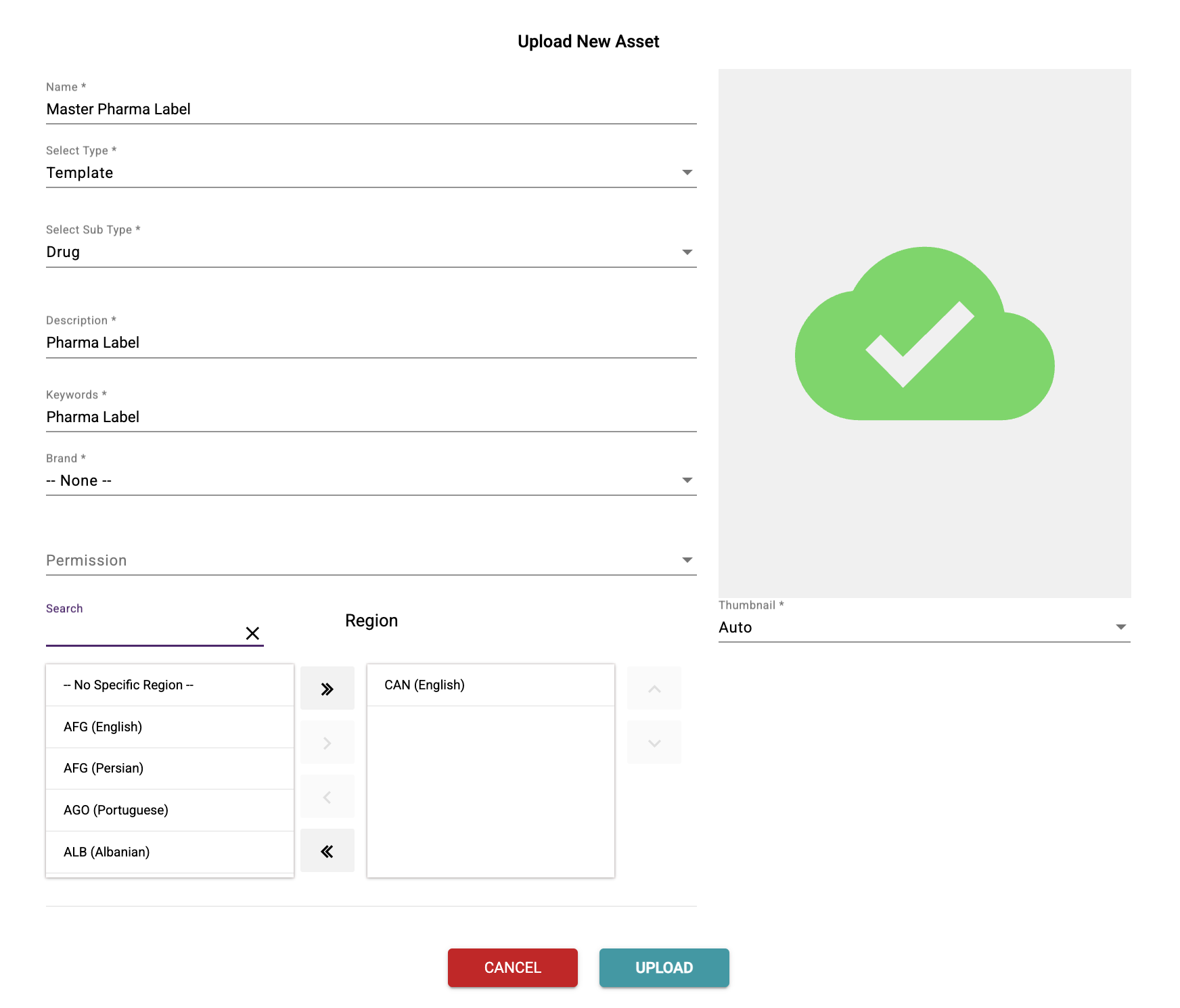Clear the region search field
Image resolution: width=1180 pixels, height=1008 pixels.
coord(252,633)
